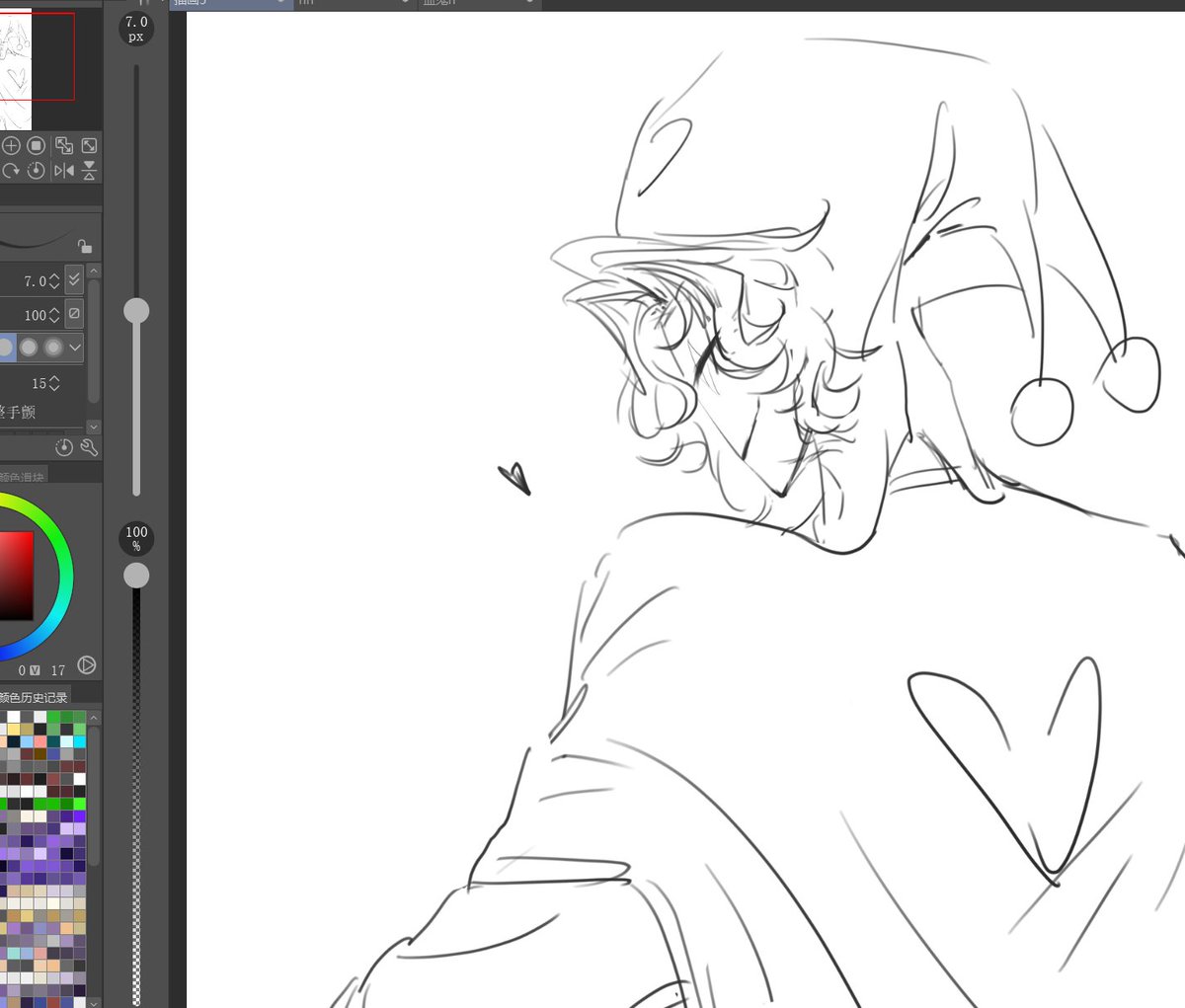1185x1008 pixels.
Task: Toggle the V color space switch
Action: point(36,670)
